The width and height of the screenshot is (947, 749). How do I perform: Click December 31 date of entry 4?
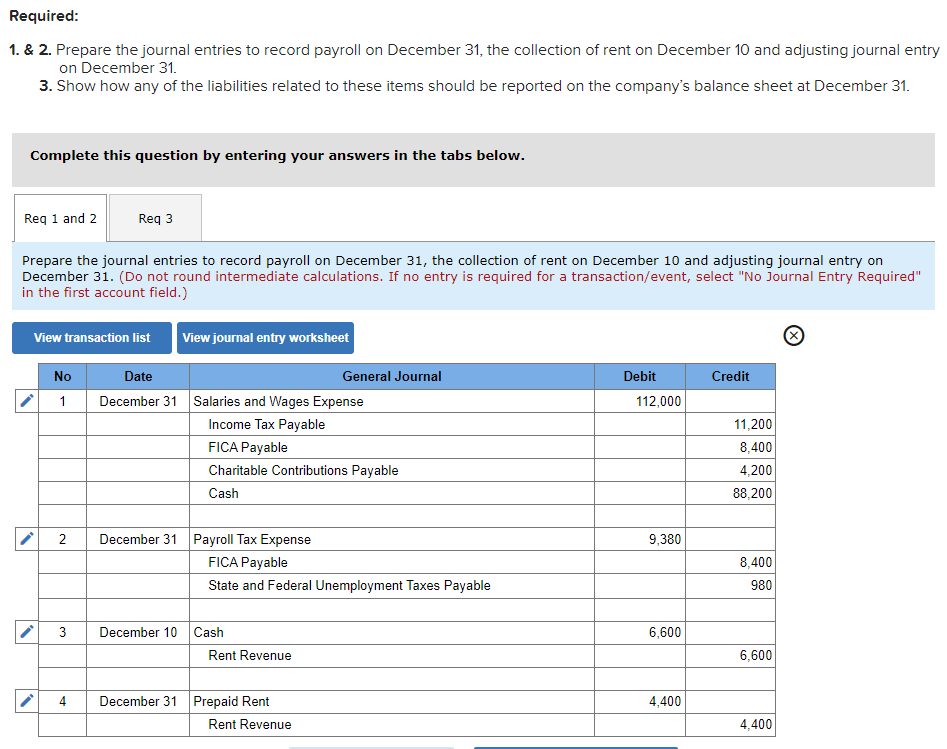[138, 701]
